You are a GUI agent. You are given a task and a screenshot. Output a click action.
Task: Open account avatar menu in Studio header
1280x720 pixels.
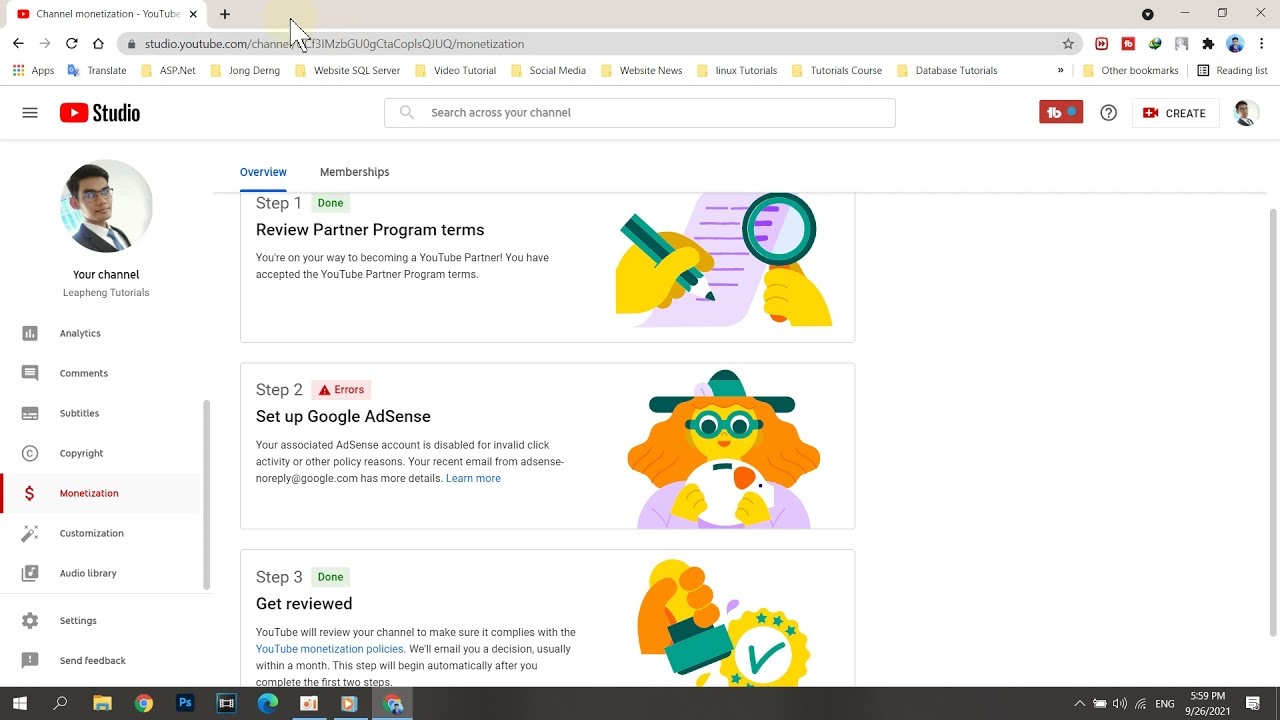(1245, 113)
